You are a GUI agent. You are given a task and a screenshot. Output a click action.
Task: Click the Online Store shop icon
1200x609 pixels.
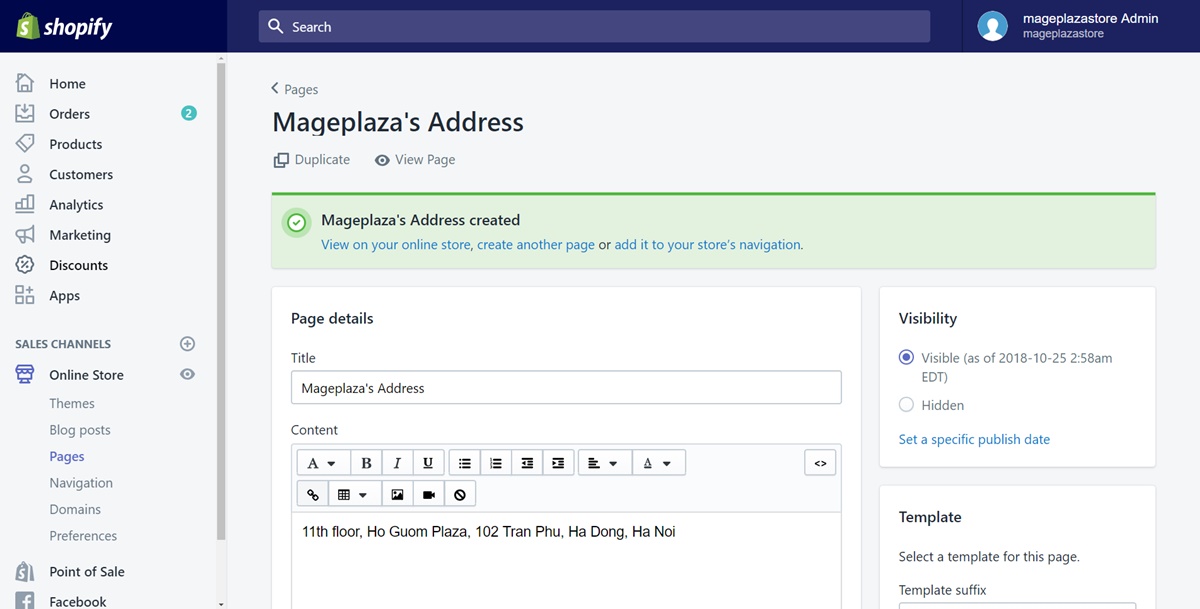pos(25,374)
